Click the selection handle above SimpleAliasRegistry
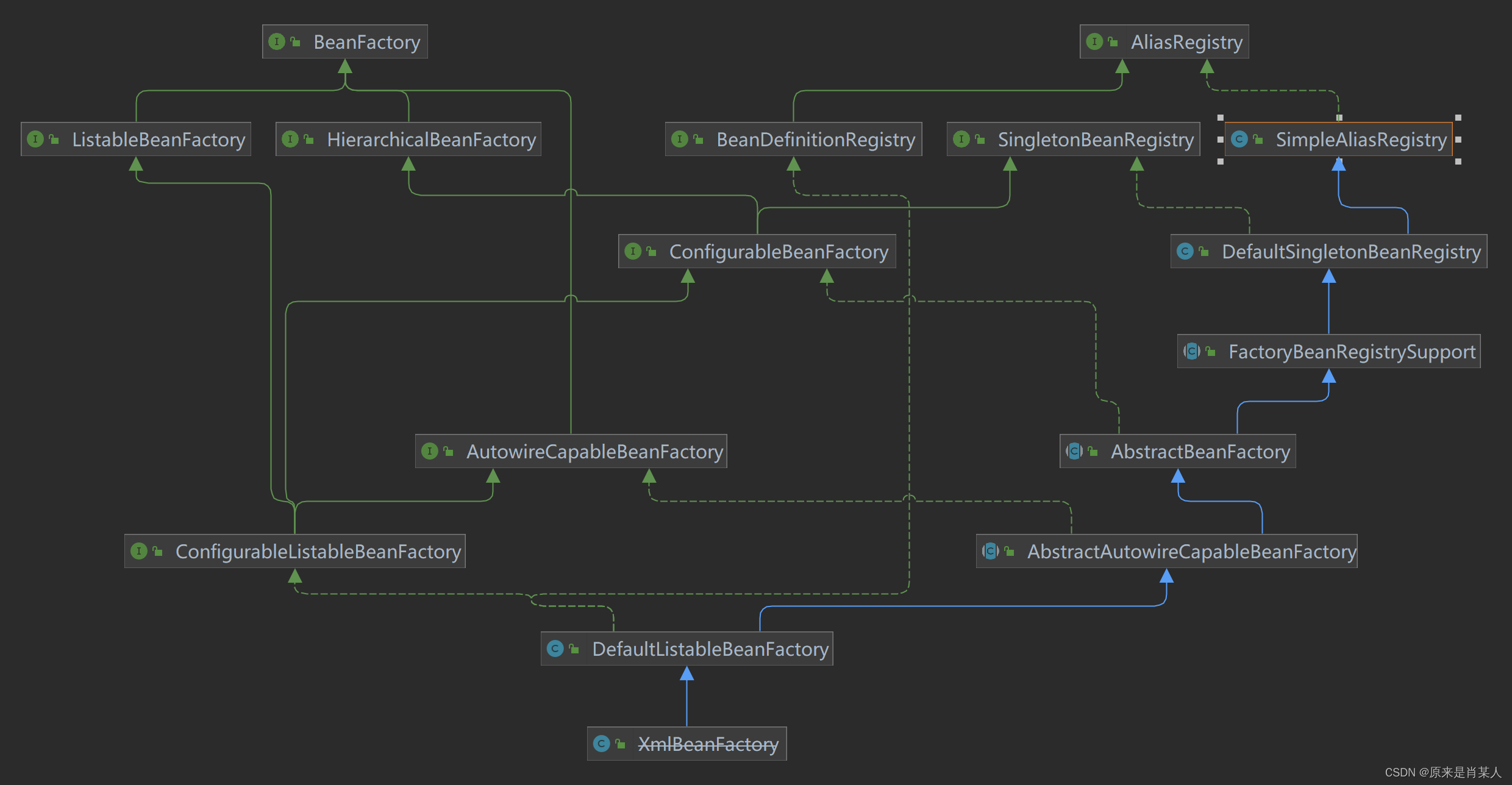 click(x=1339, y=118)
